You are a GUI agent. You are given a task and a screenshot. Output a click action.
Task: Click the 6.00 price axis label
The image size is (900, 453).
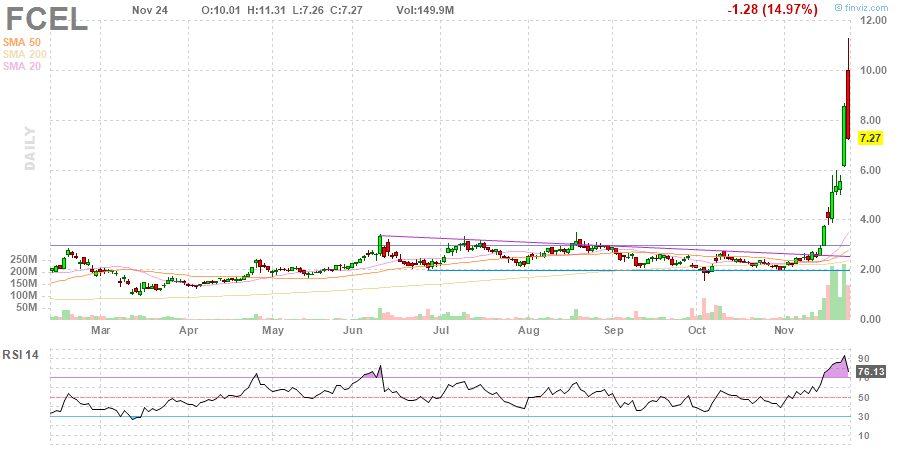point(871,170)
